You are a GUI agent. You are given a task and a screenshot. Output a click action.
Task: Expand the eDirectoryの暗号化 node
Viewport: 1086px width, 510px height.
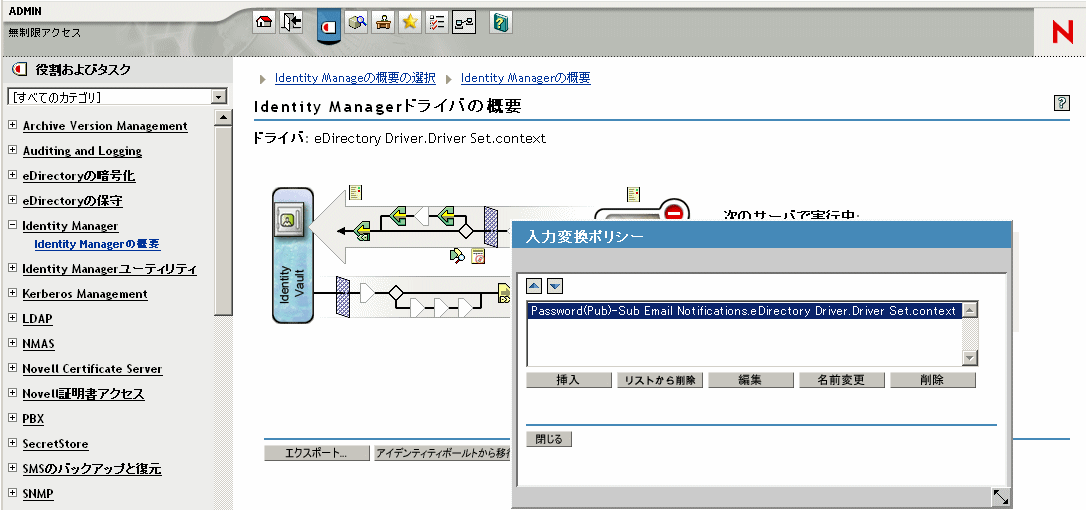click(x=12, y=175)
